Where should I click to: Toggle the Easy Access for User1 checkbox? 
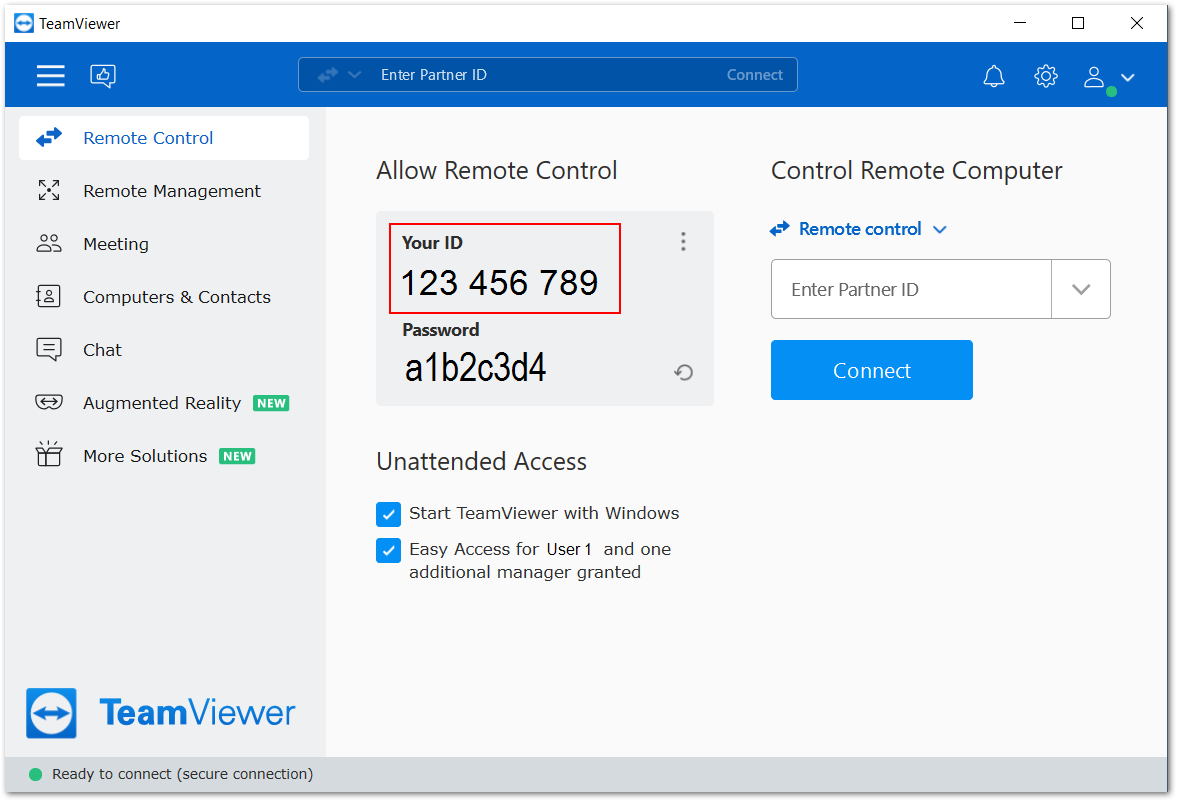pos(388,551)
